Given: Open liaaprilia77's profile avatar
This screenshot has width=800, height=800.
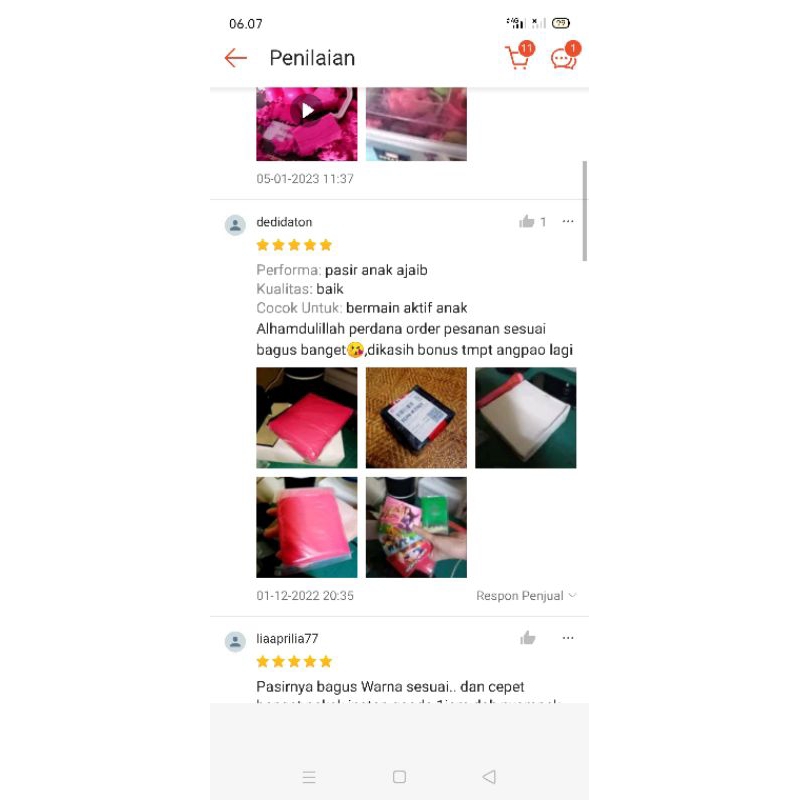Looking at the screenshot, I should click(x=235, y=641).
